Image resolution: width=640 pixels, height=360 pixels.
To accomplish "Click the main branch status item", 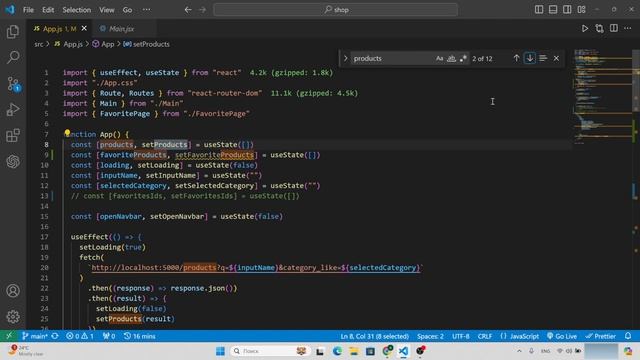I will [35, 336].
